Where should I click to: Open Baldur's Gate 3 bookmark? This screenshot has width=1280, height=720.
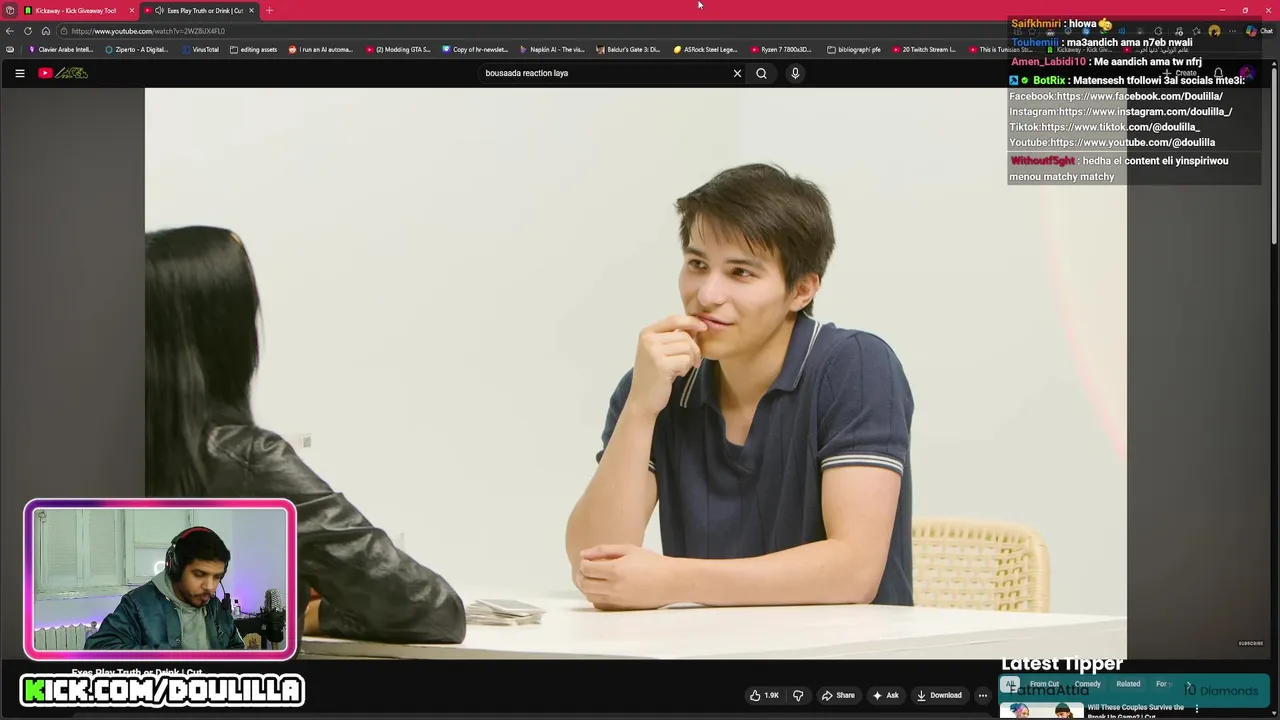coord(628,49)
